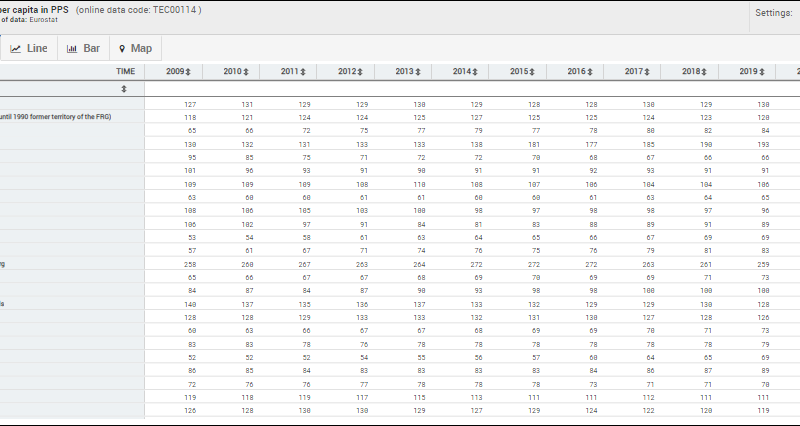This screenshot has width=800, height=426.
Task: Click the 2011 column sort icon
Action: (x=303, y=72)
